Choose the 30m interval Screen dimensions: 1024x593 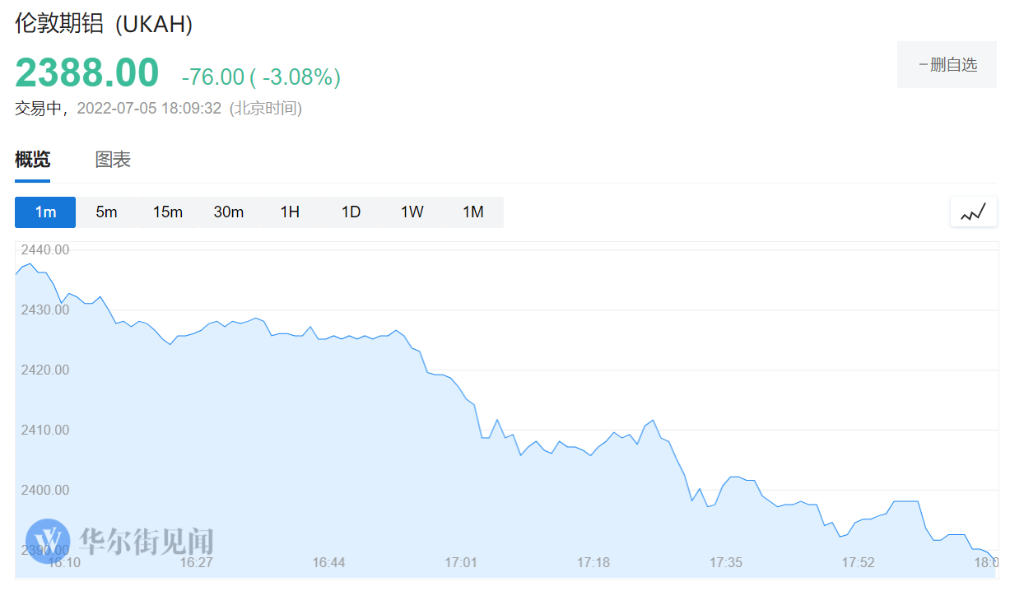click(228, 212)
